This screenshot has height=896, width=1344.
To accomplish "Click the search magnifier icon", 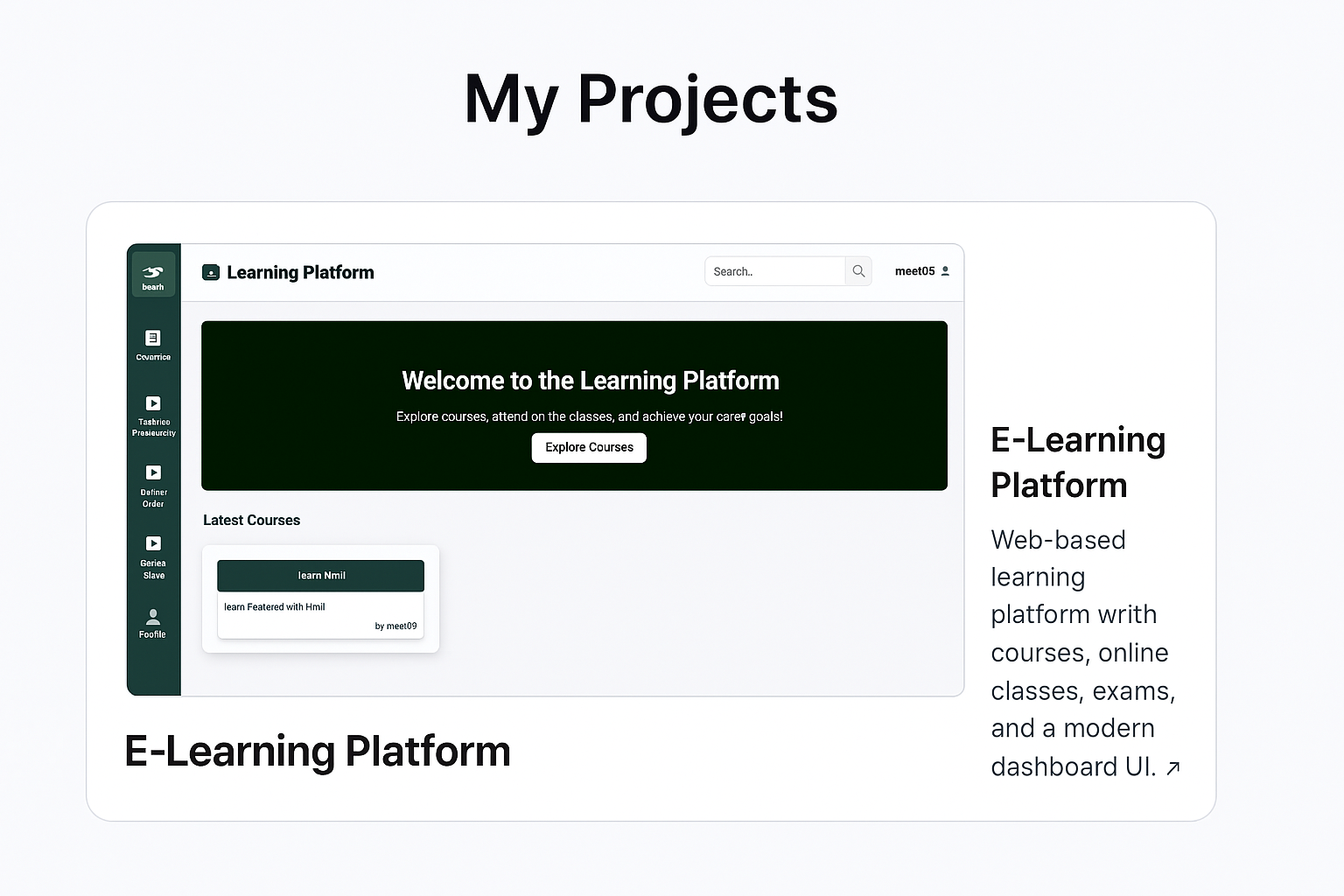I will click(858, 271).
